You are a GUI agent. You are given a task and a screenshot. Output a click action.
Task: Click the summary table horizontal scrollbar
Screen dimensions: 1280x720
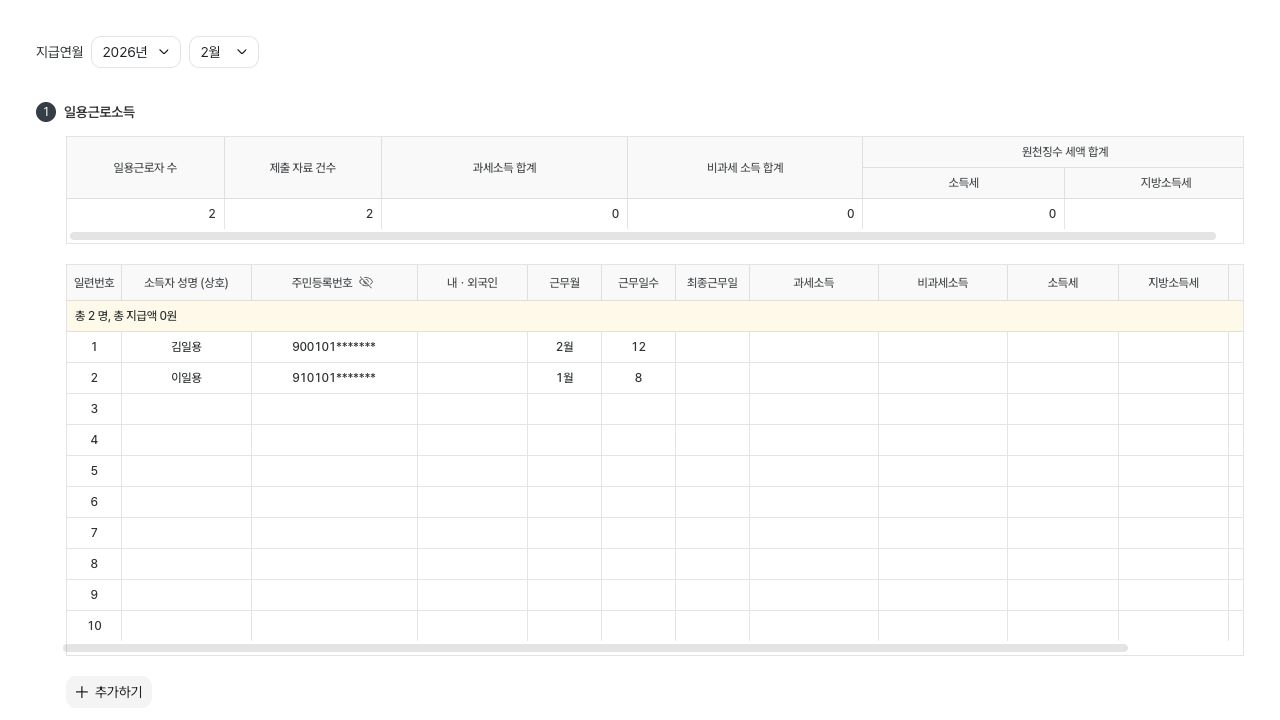(643, 236)
